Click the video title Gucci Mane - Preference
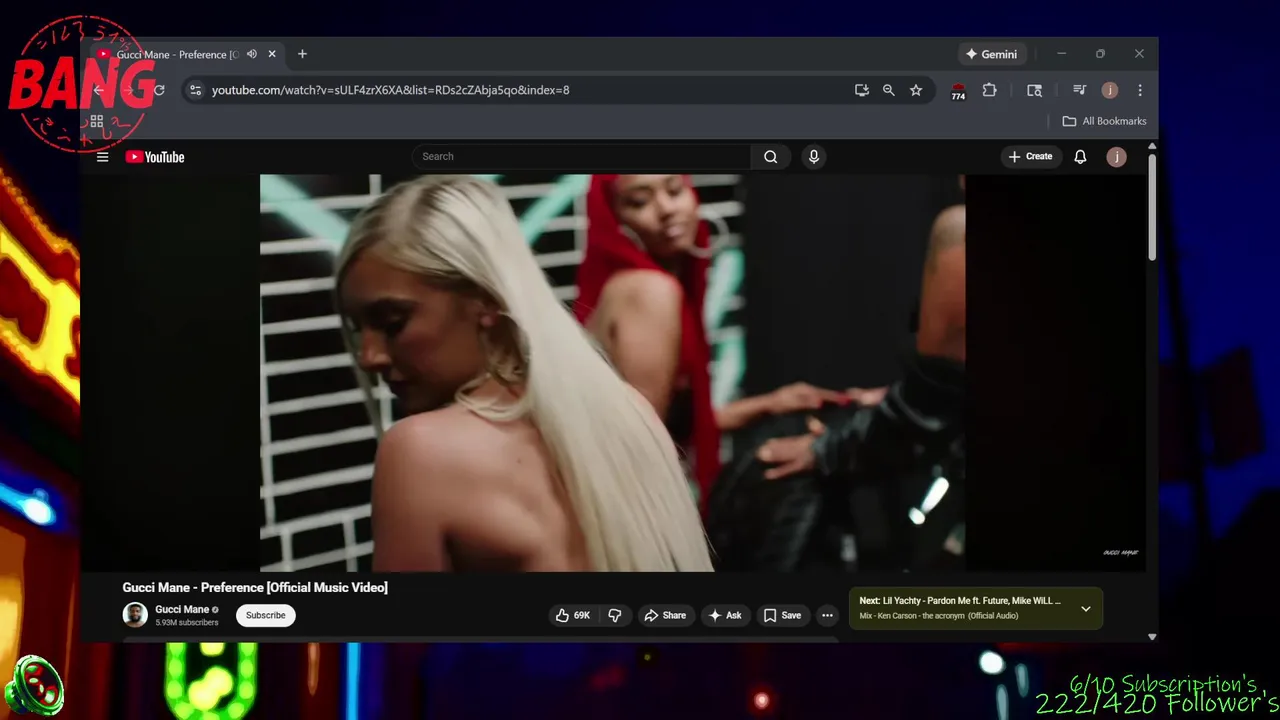This screenshot has height=720, width=1280. click(x=255, y=587)
